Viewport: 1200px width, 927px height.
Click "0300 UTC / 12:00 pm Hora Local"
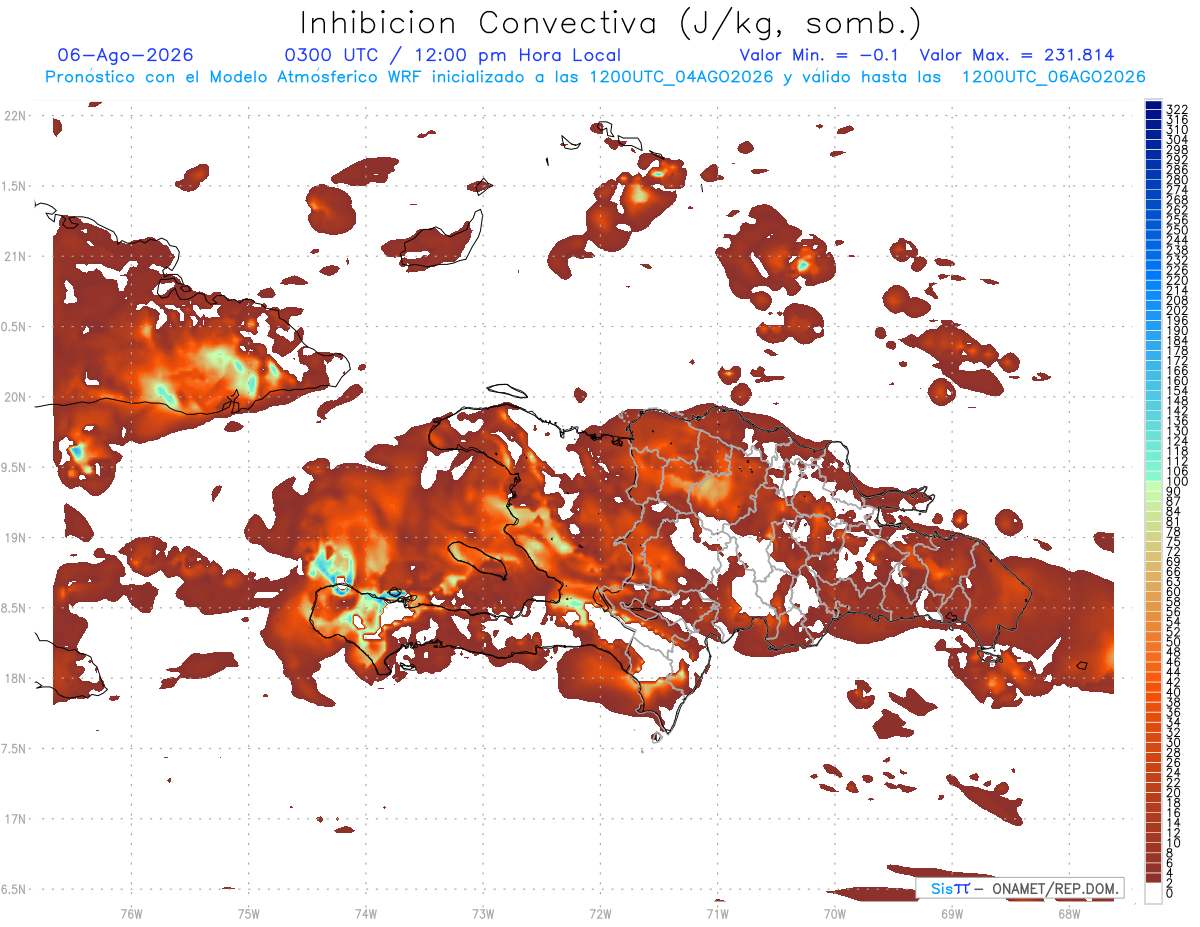453,56
